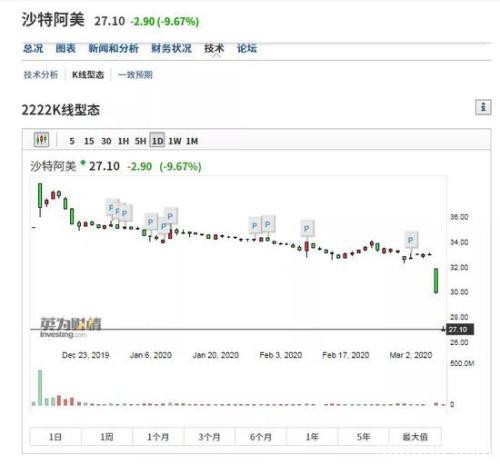500x464 pixels.
Task: Click the 36.00 price axis label
Action: click(x=459, y=217)
